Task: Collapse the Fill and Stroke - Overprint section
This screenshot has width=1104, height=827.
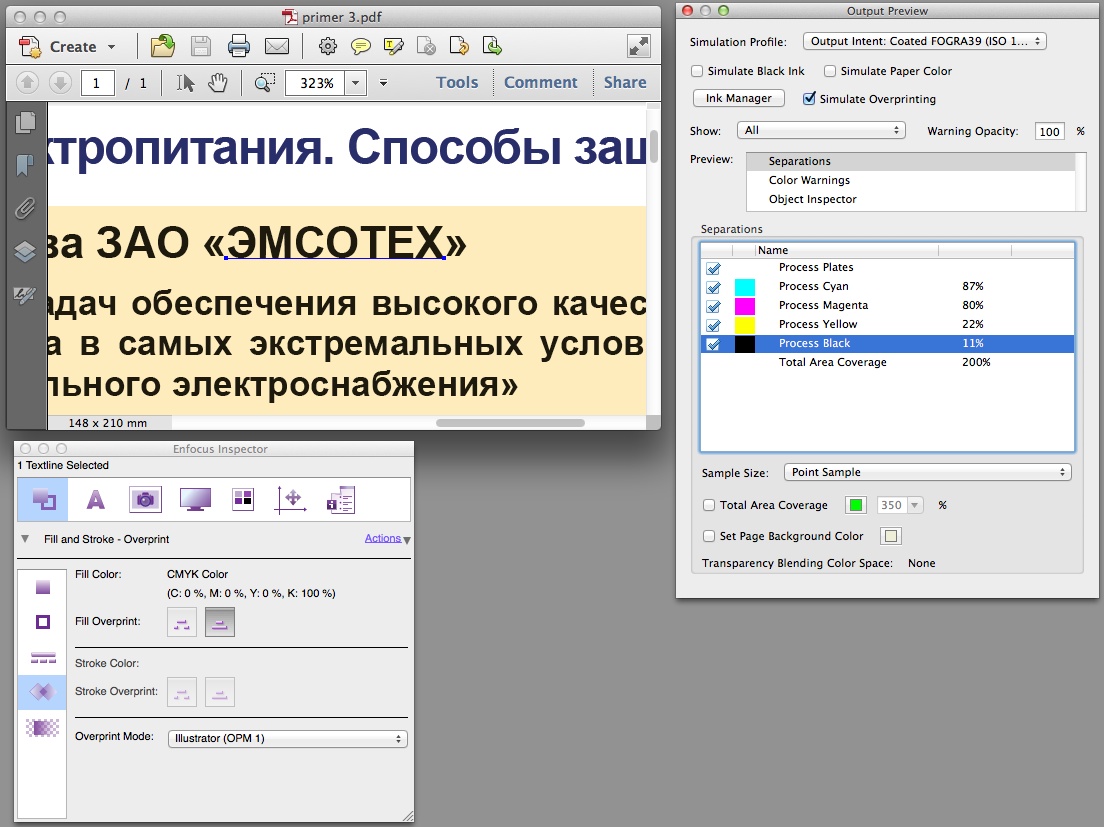Action: [25, 539]
